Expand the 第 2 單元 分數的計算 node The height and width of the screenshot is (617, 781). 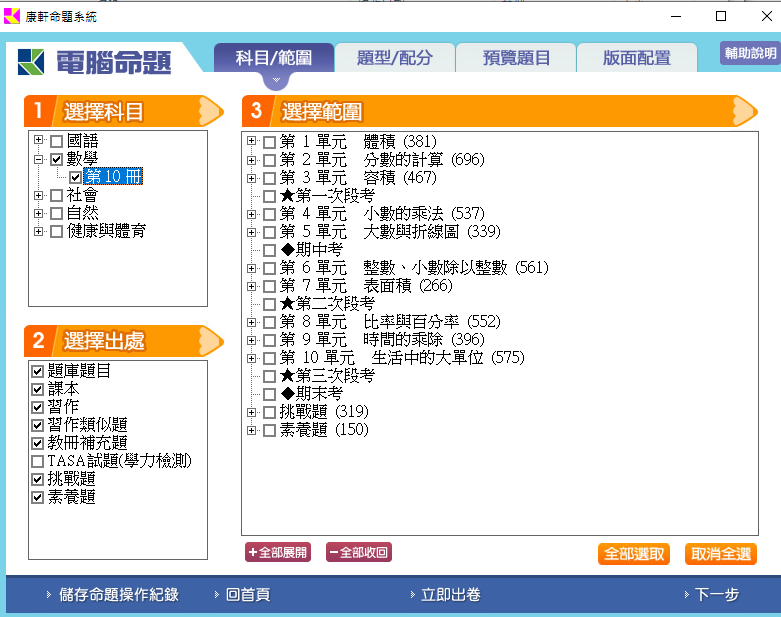[252, 160]
